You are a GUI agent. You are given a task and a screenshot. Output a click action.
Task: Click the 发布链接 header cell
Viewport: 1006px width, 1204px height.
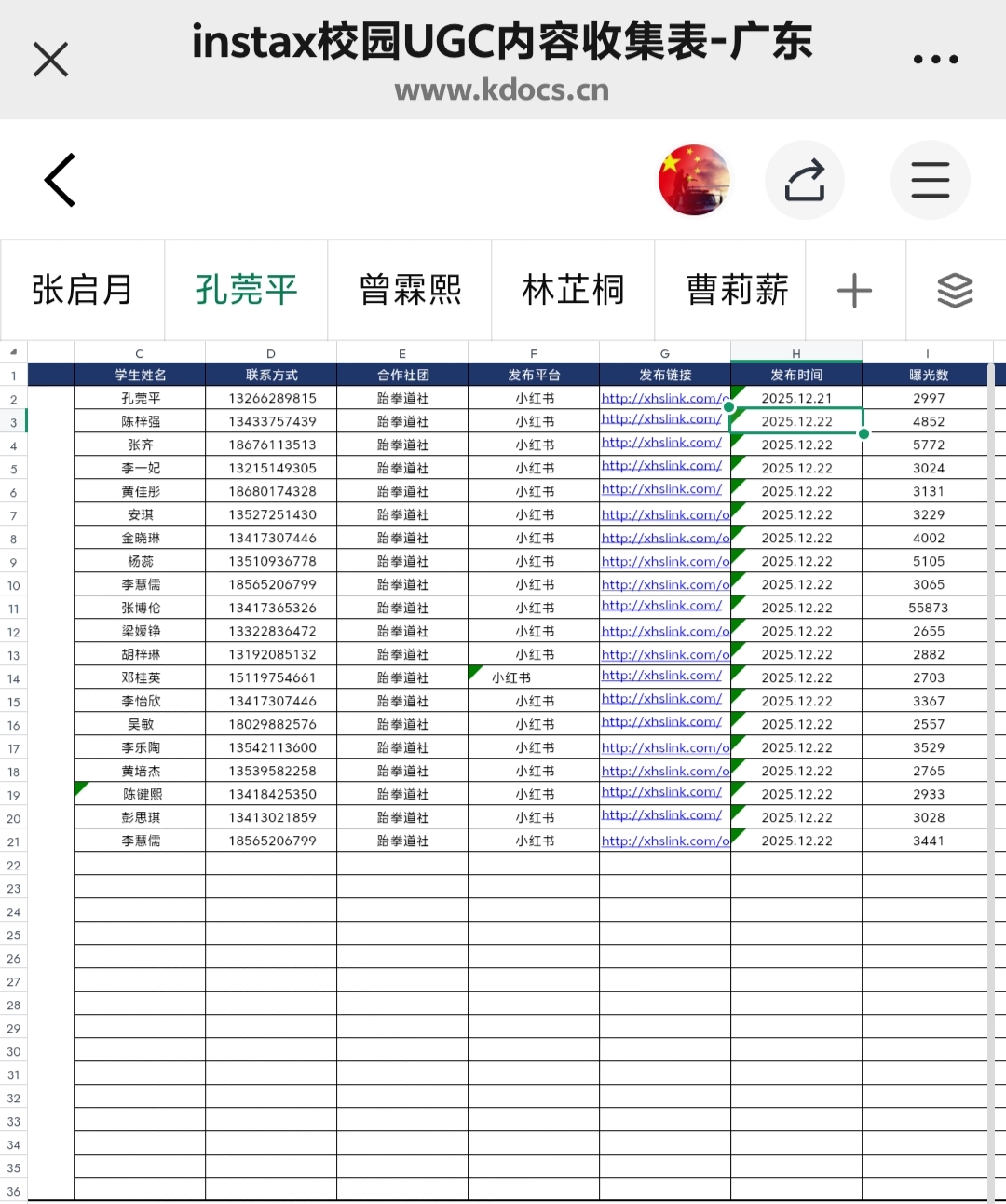[x=665, y=375]
